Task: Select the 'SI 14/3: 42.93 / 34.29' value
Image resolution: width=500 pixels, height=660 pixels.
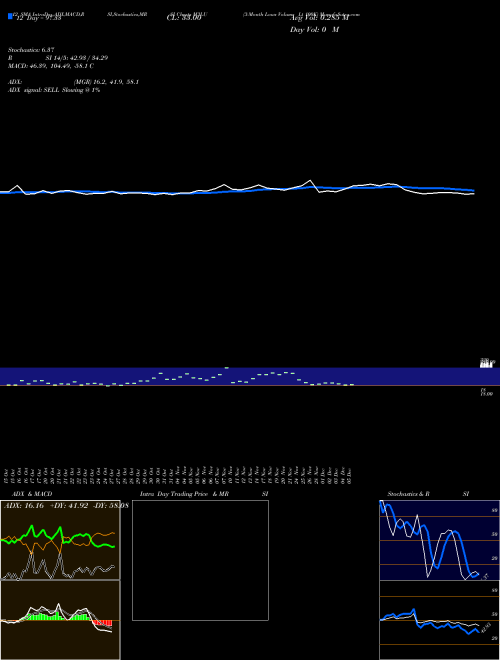Action: [77, 58]
